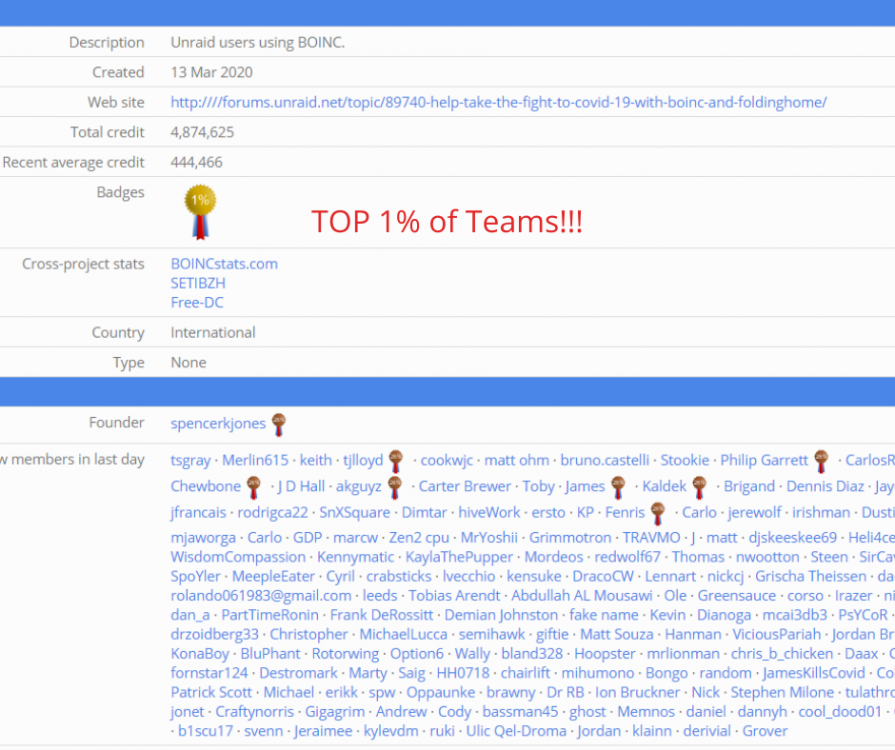Open Greensauce member profile
Image resolution: width=895 pixels, height=750 pixels.
736,596
